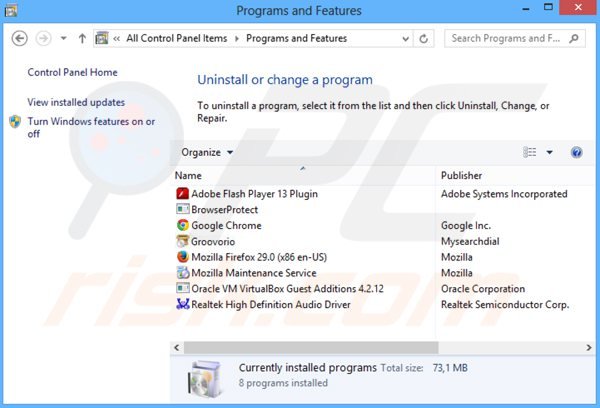Viewport: 600px width, 408px height.
Task: Click Programs and Features breadcrumb
Action: tap(296, 38)
